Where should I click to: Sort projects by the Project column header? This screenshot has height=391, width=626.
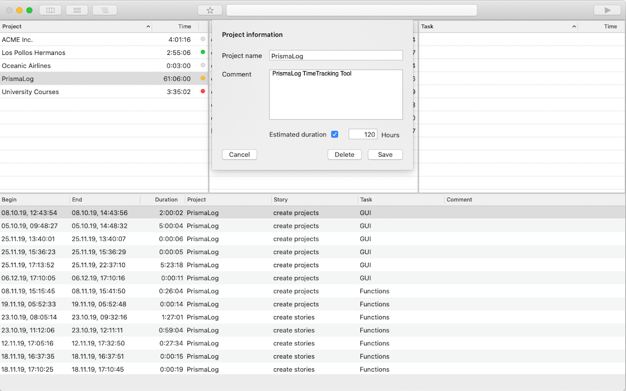point(76,26)
